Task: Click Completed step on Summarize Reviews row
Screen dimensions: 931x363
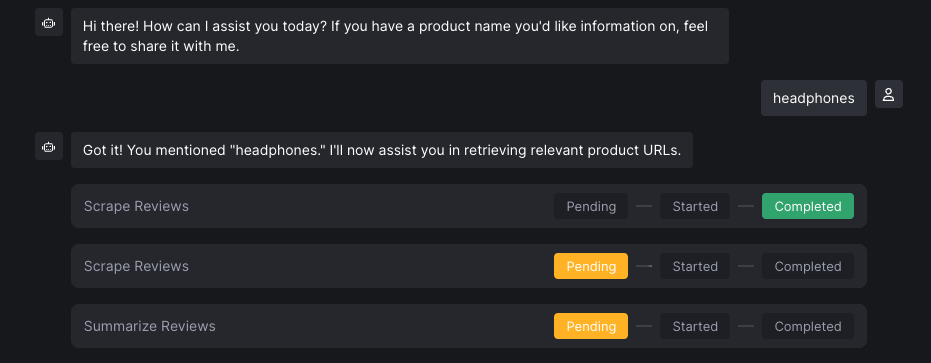Action: (x=808, y=326)
